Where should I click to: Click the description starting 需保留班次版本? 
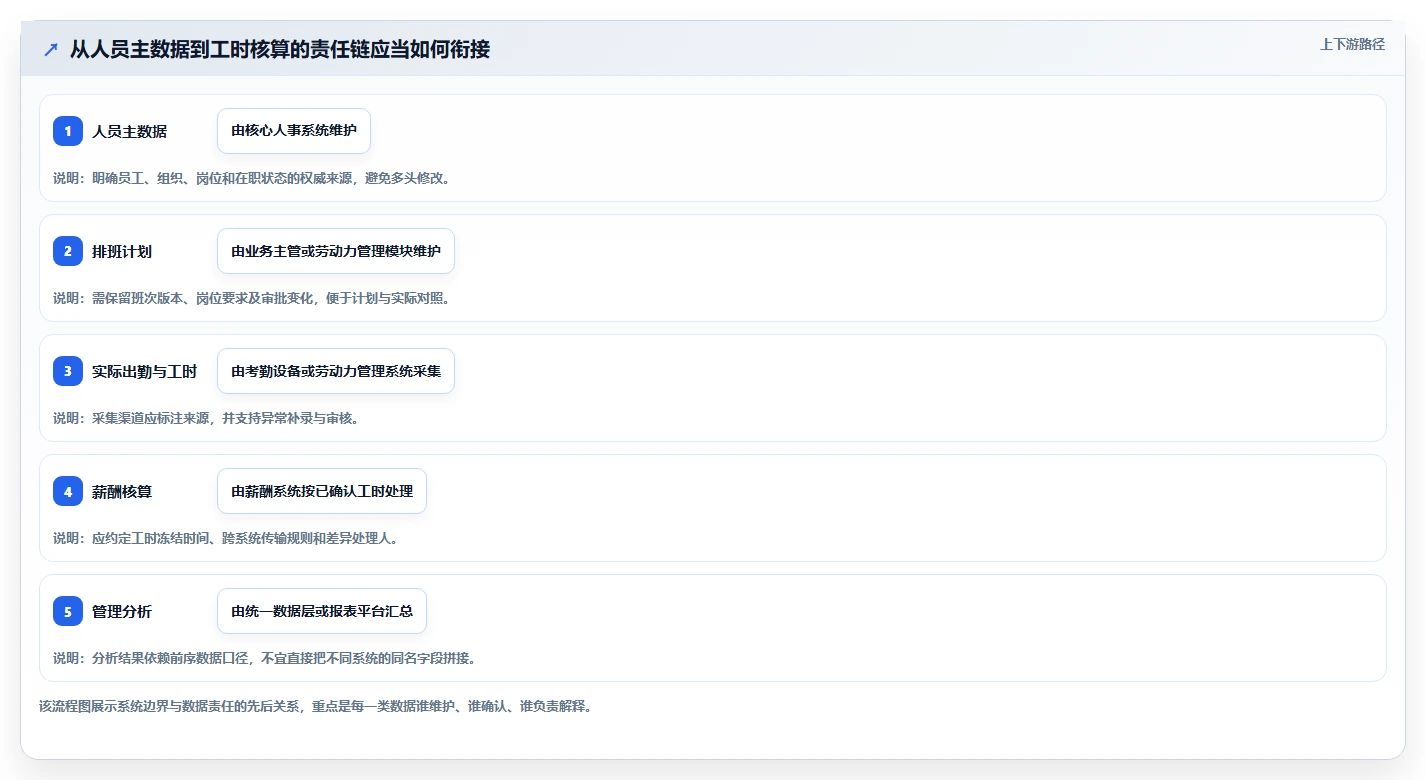tap(251, 298)
